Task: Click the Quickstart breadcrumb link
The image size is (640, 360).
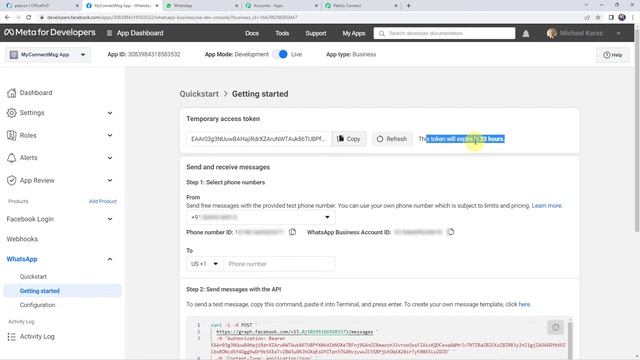Action: 199,94
